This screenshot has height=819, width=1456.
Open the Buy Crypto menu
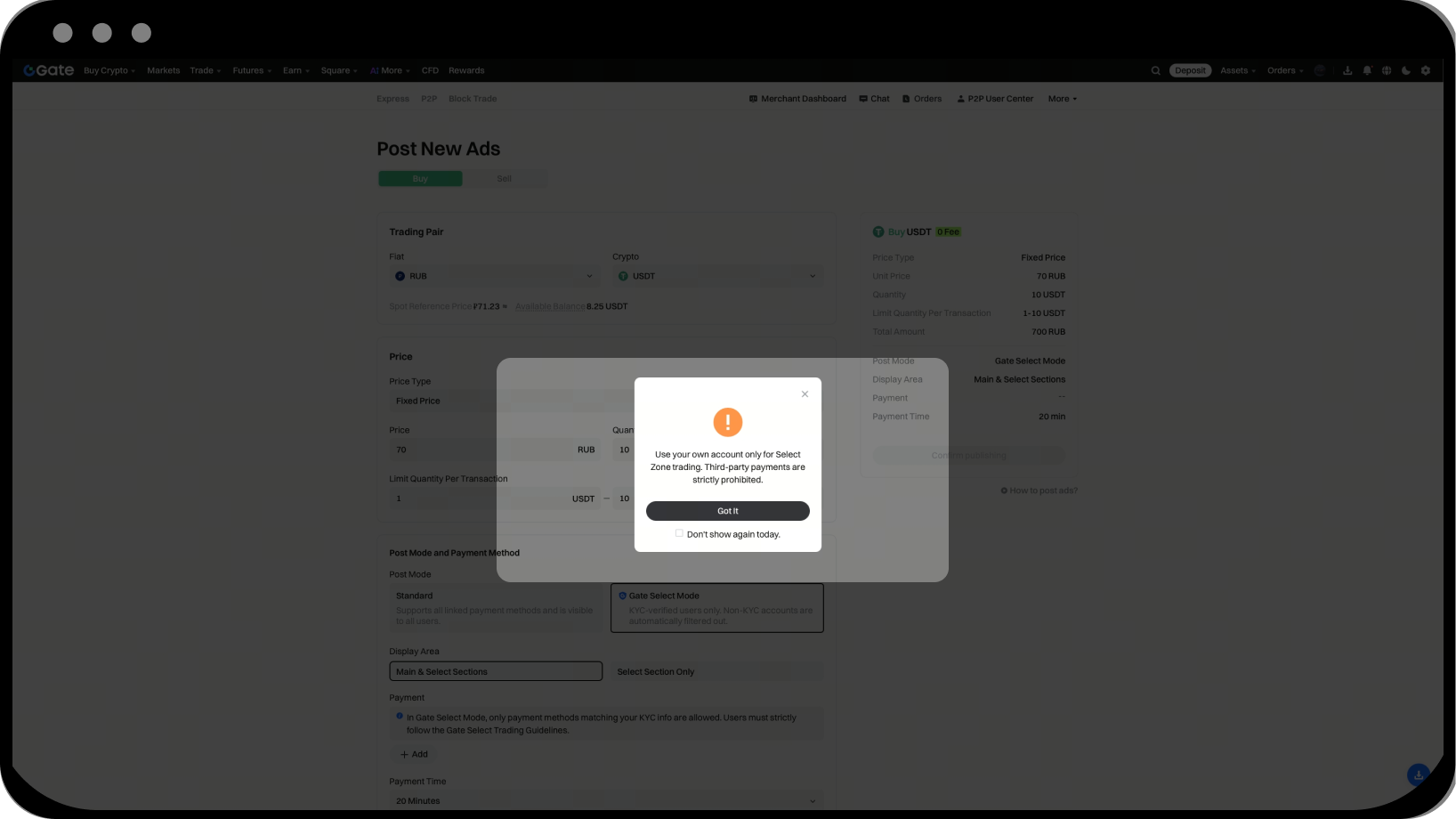pos(109,70)
